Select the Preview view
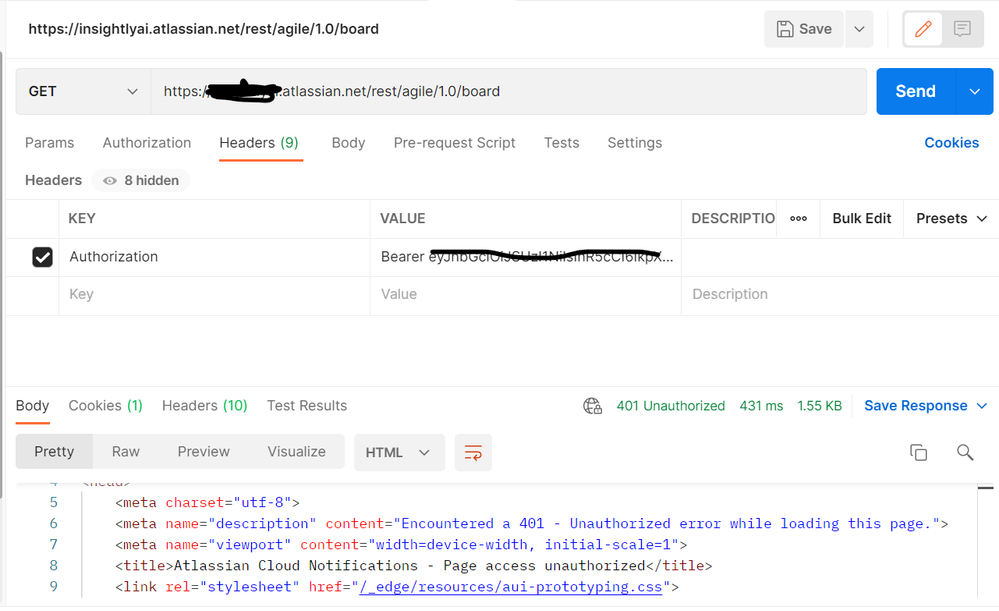Viewport: 999px width, 611px height. coord(203,452)
